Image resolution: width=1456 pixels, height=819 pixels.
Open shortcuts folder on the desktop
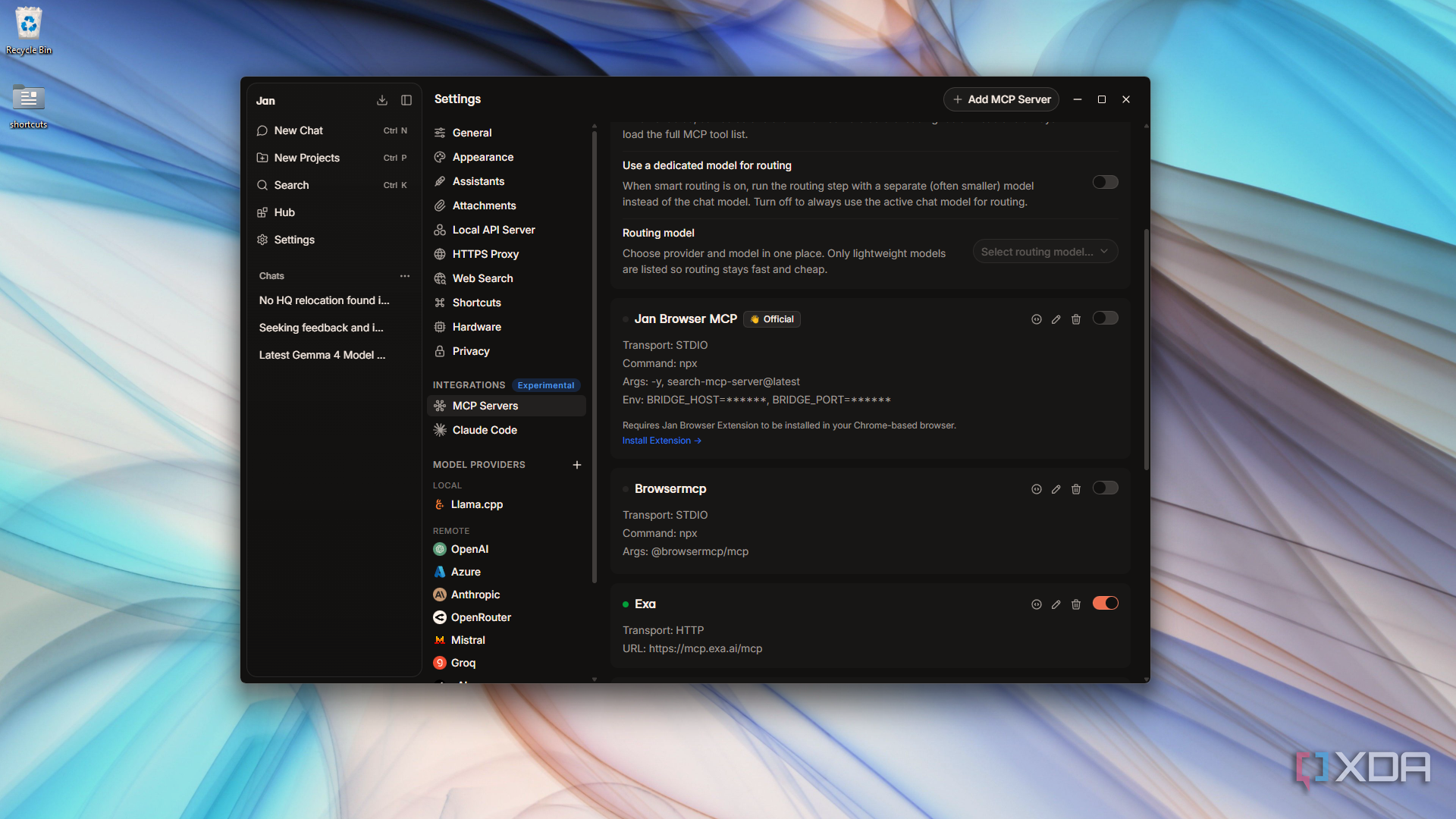29,106
